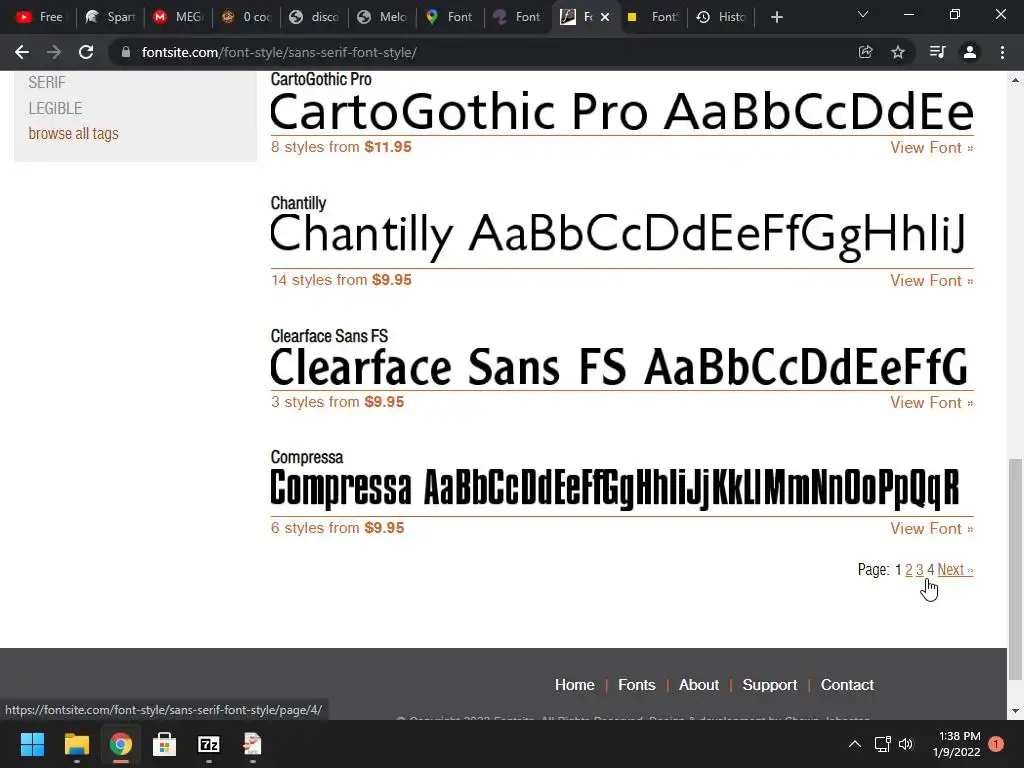The image size is (1024, 768).
Task: Open volume tray icon
Action: point(906,744)
